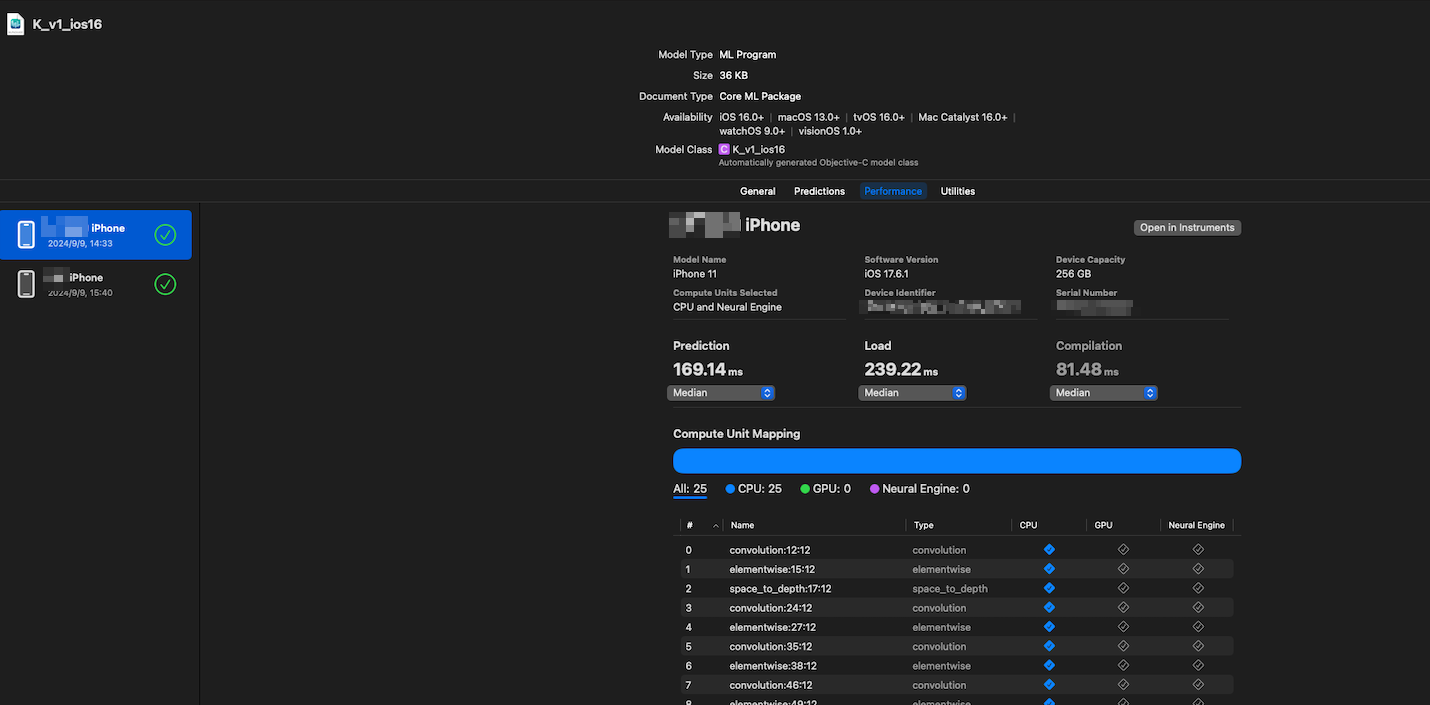The image size is (1430, 705).
Task: Open the K_v1_ios16 model class link
Action: coord(759,150)
